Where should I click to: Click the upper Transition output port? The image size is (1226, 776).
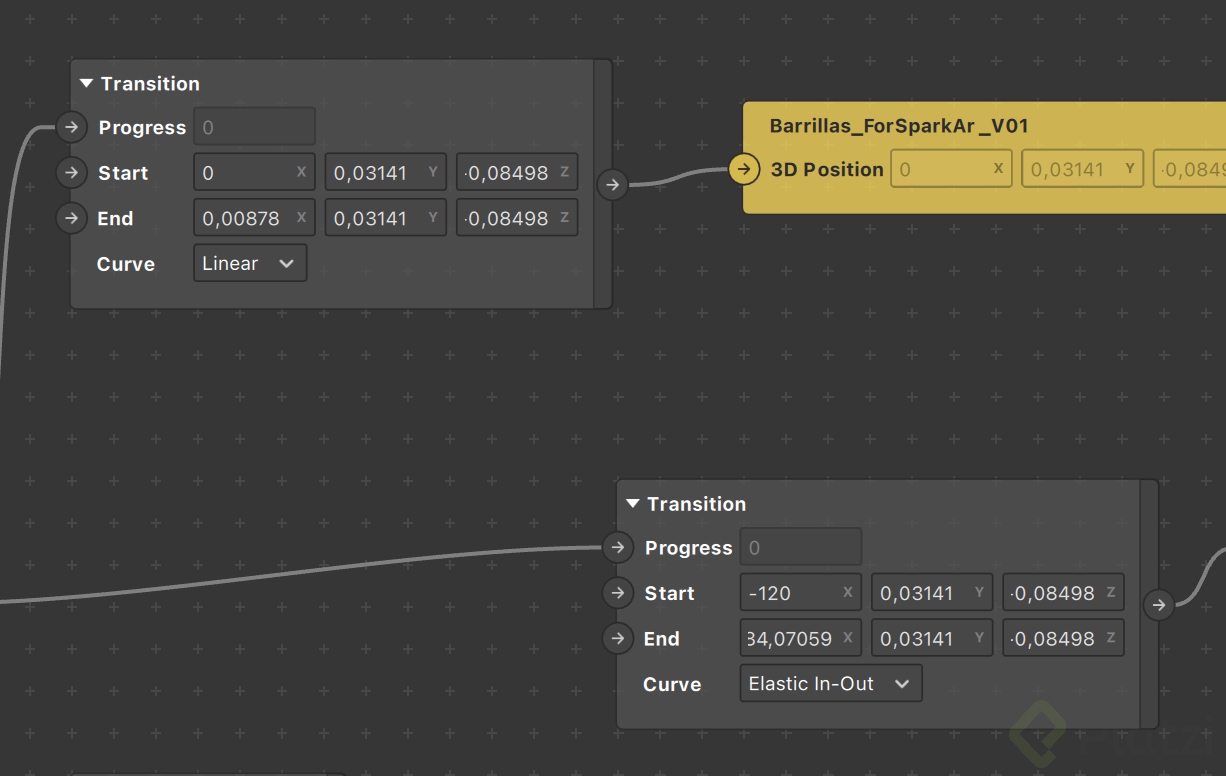[x=612, y=184]
